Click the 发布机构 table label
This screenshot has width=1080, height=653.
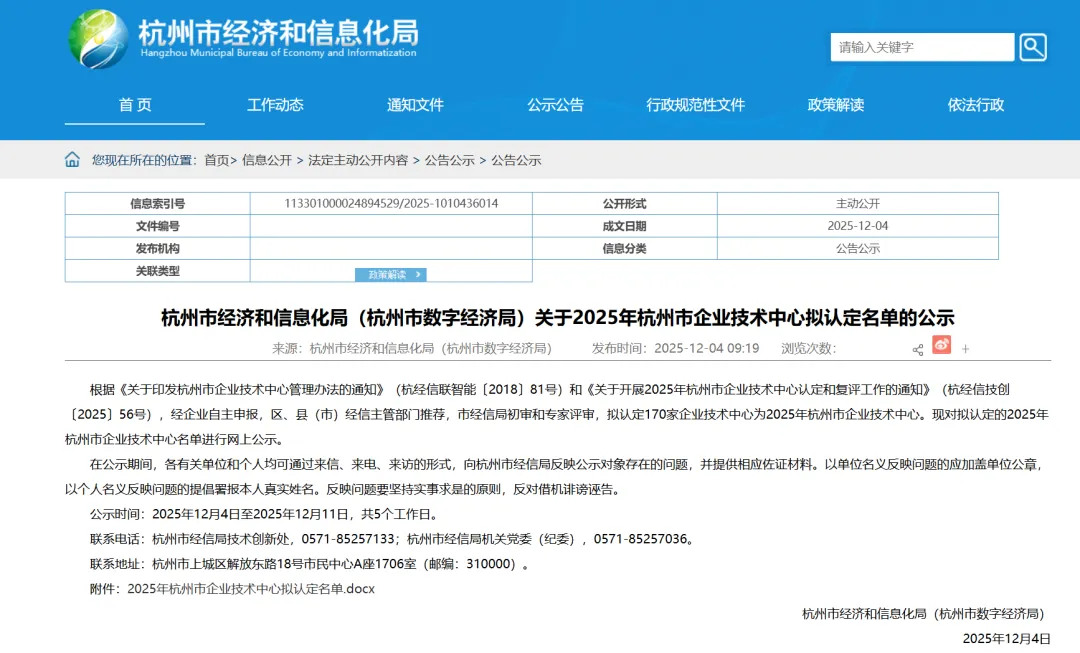[x=158, y=249]
